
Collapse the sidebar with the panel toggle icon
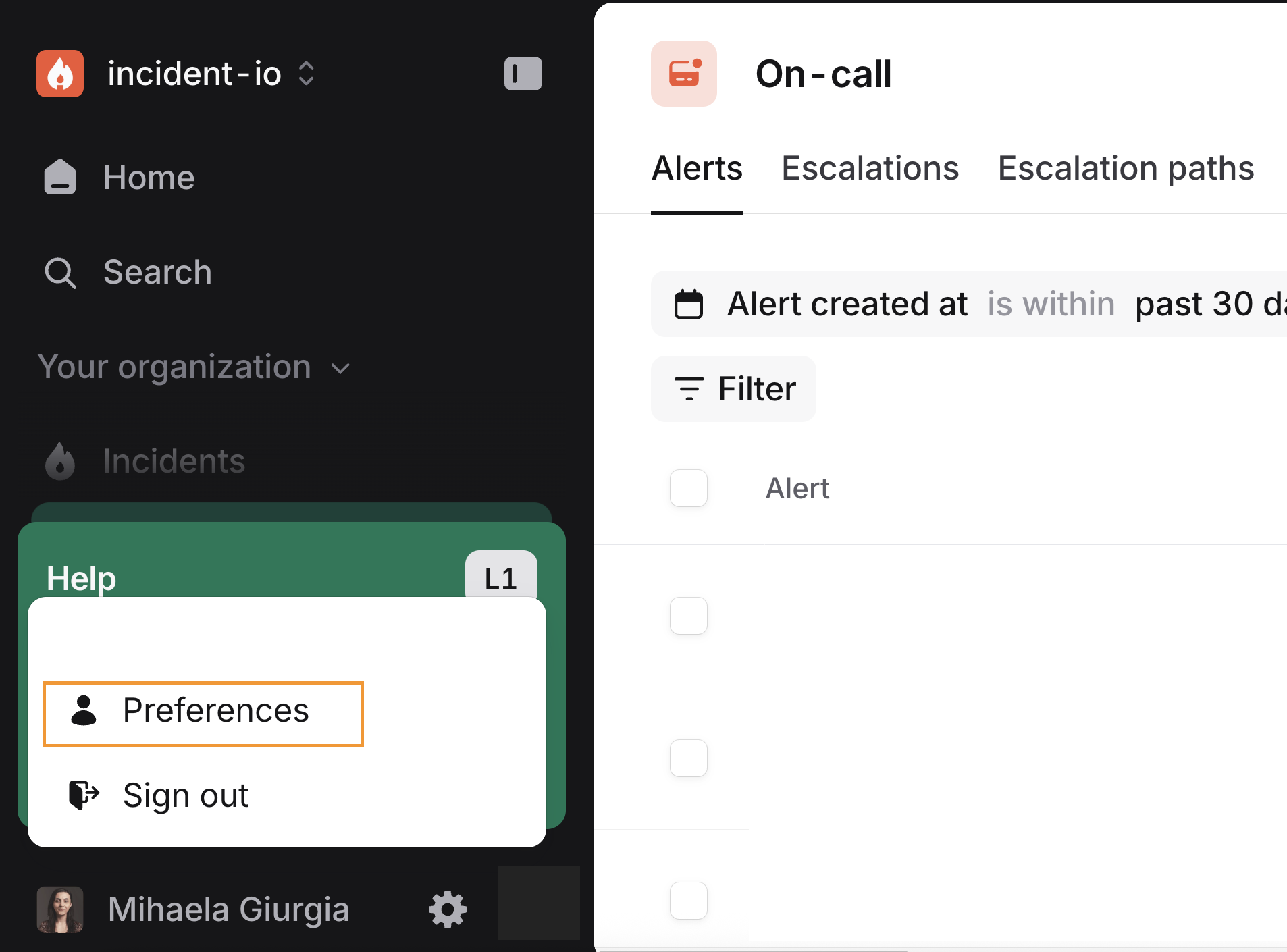click(523, 74)
